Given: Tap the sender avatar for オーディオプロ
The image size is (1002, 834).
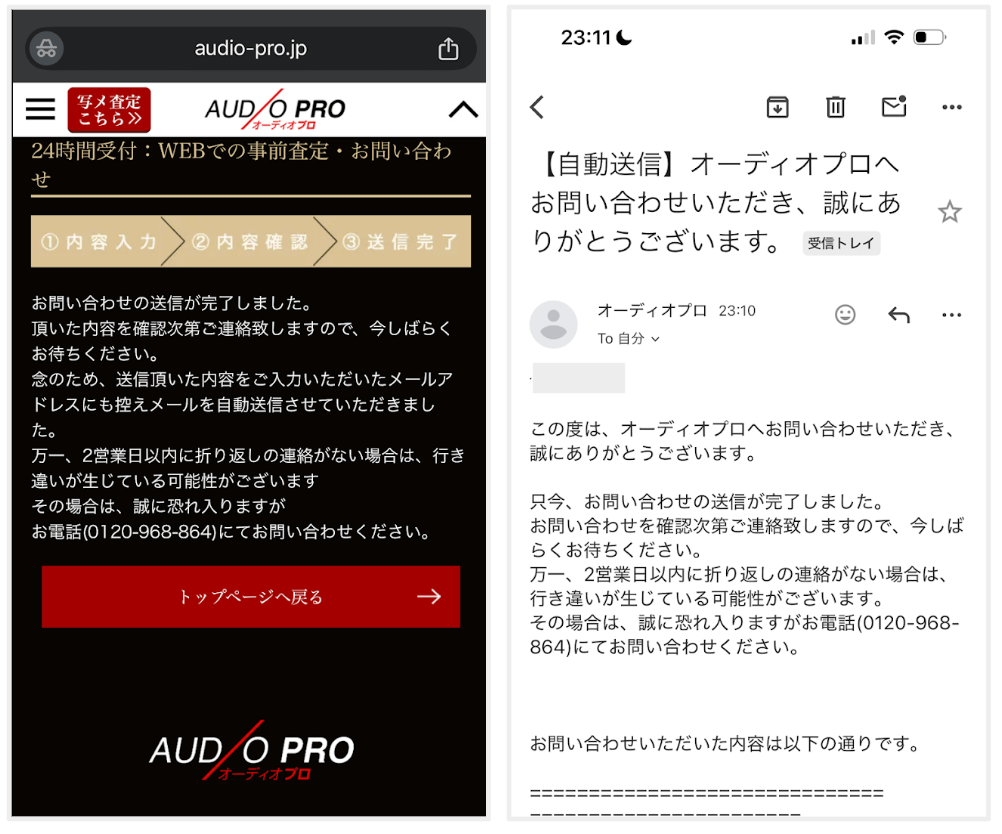Looking at the screenshot, I should point(554,324).
